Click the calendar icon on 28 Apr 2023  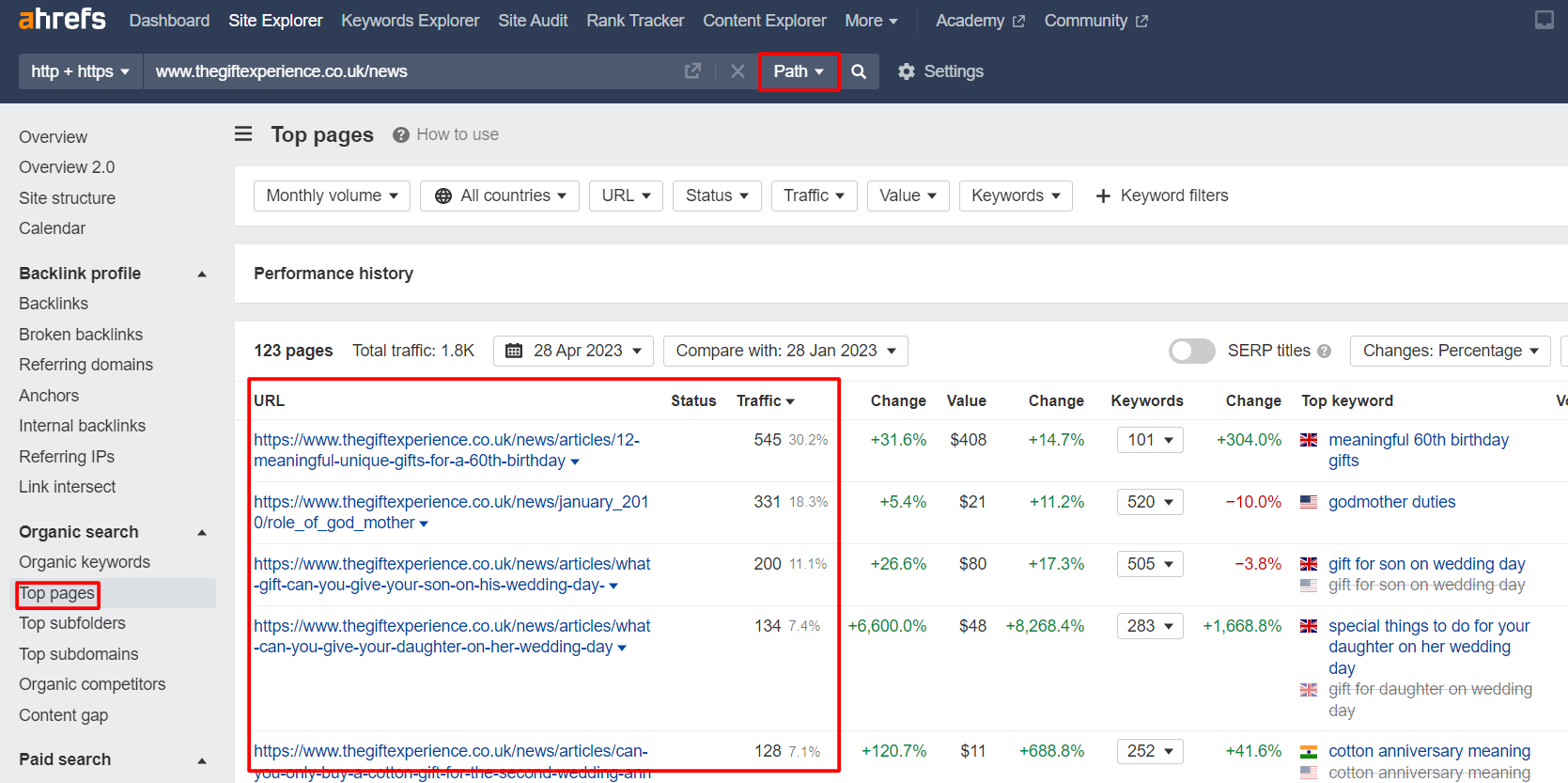[x=514, y=351]
